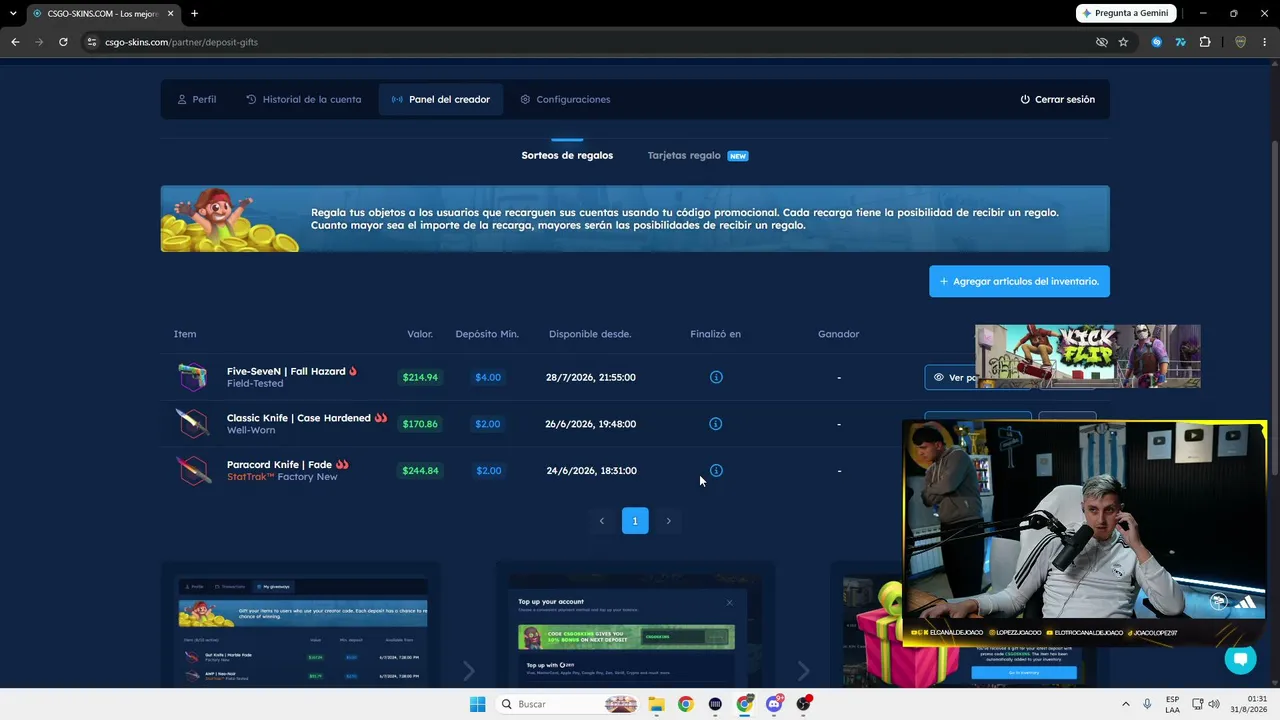Click the taskbar Buscar search box
Screen dimensions: 1280x720
coord(568,704)
